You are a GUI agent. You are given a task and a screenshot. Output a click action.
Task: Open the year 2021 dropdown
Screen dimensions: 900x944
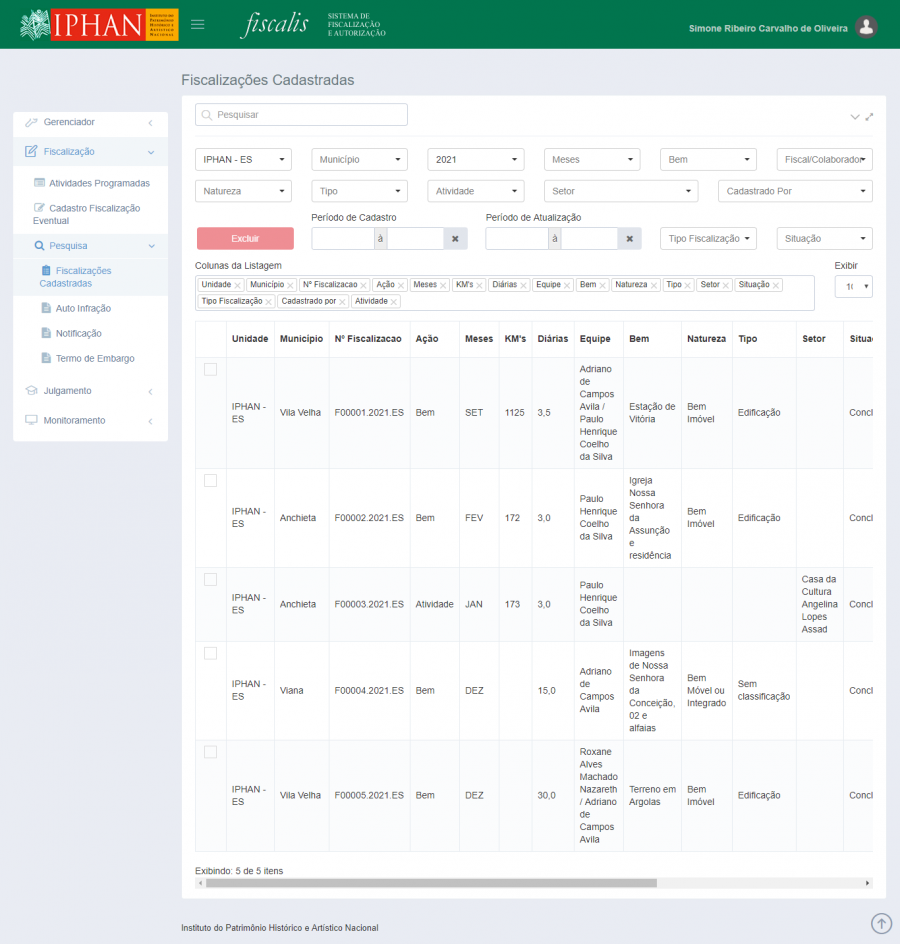(x=475, y=160)
